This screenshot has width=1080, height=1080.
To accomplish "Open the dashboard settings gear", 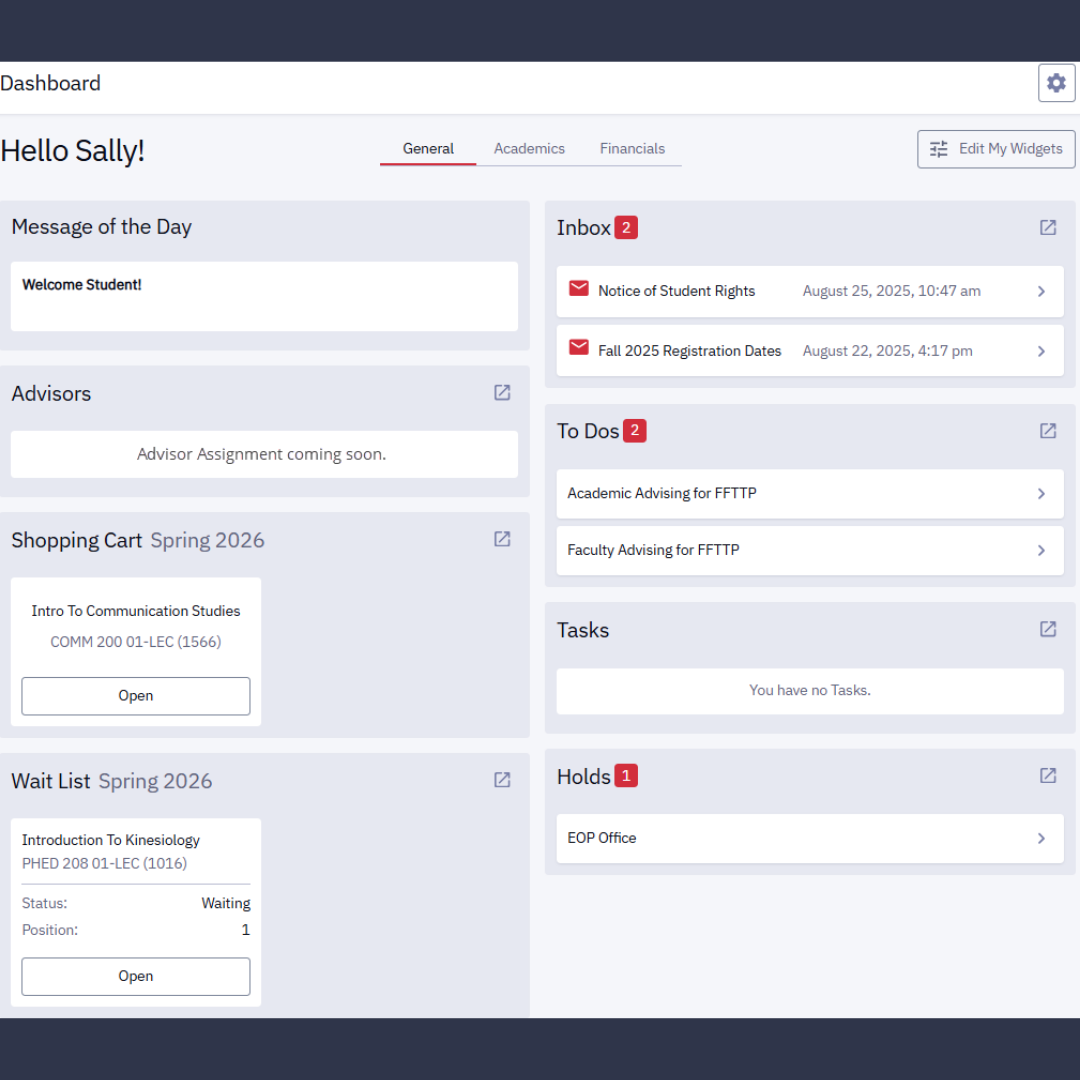I will [x=1056, y=82].
